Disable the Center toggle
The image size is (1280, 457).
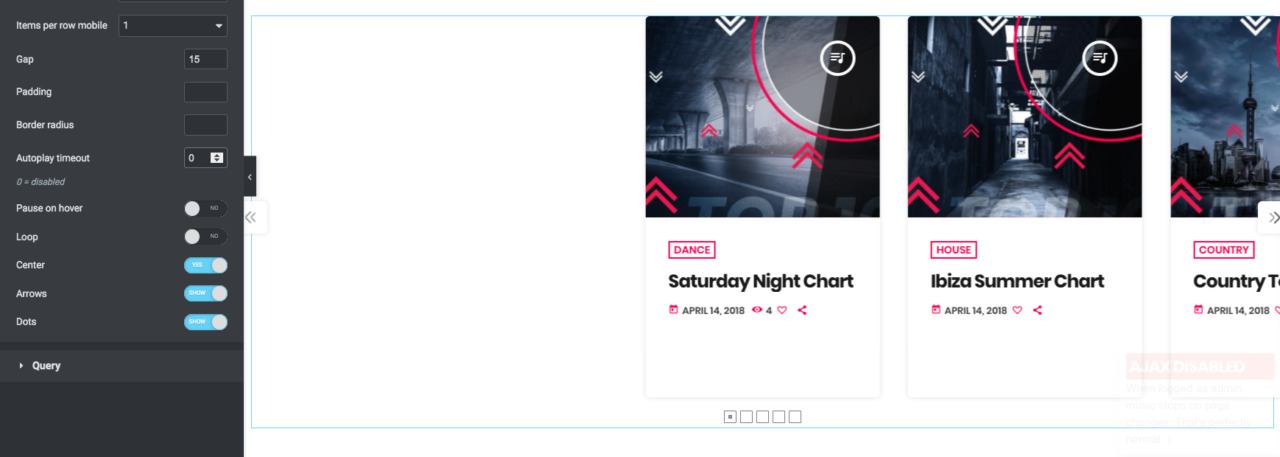pyautogui.click(x=205, y=265)
